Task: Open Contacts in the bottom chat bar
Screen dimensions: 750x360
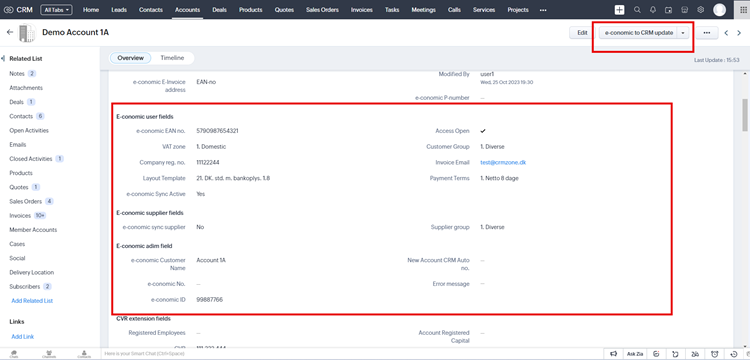Action: (84, 354)
